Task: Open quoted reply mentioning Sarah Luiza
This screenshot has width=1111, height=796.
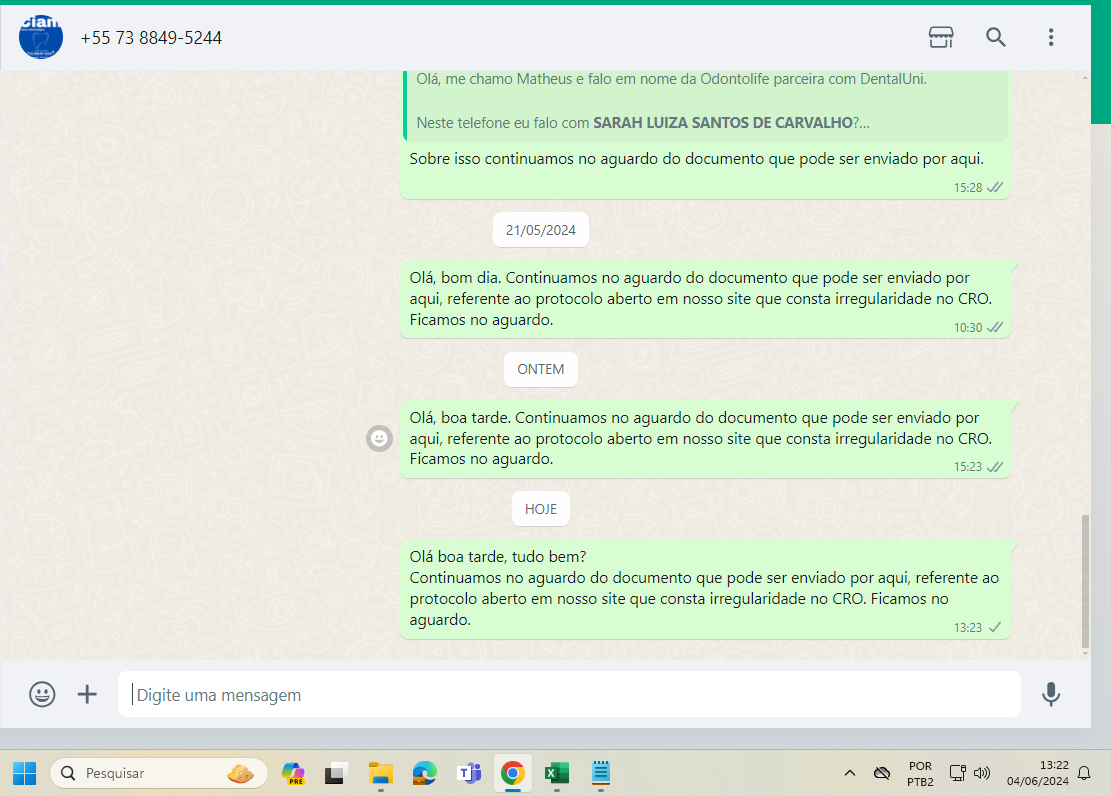Action: click(x=705, y=105)
